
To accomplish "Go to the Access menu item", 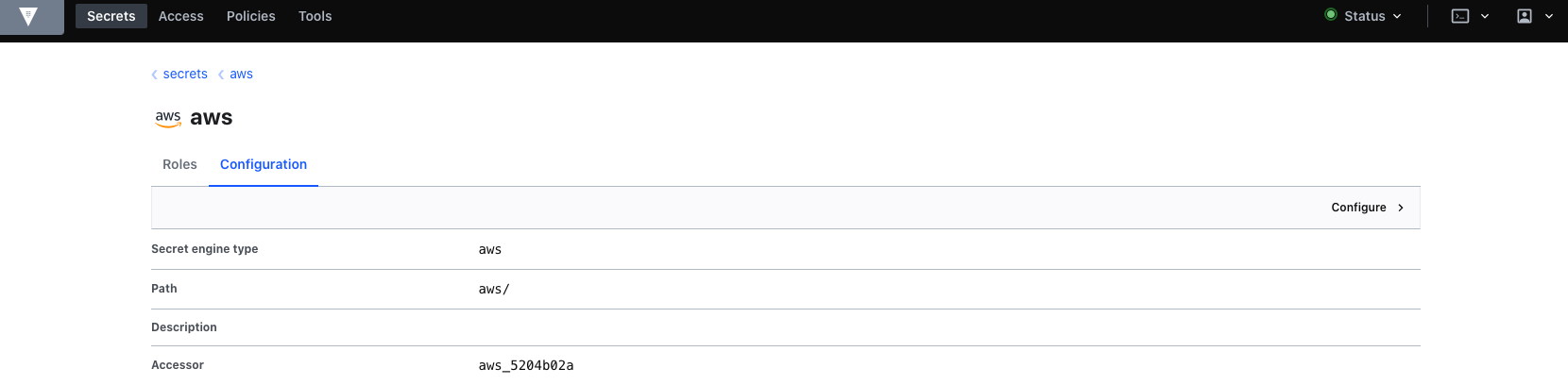I will 181,16.
